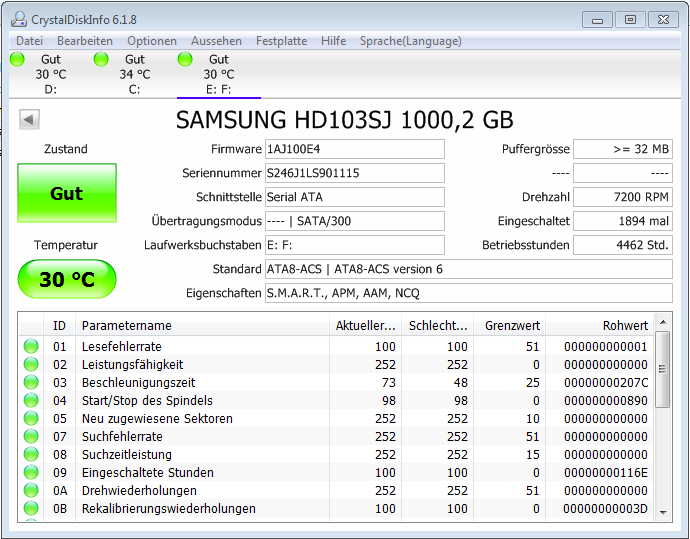Click the ID column header
This screenshot has width=690, height=539.
[59, 326]
